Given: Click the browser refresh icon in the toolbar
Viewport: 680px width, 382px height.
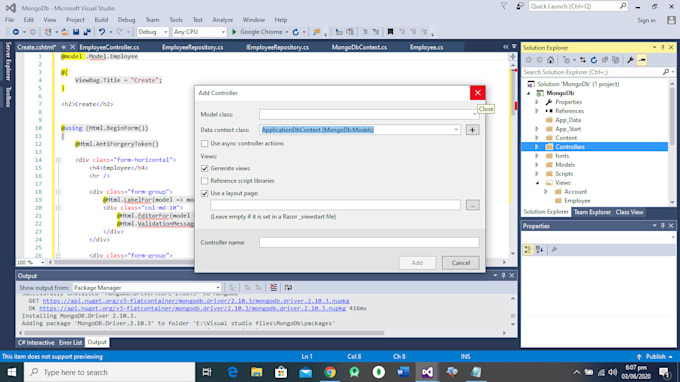Looking at the screenshot, I should 296,32.
